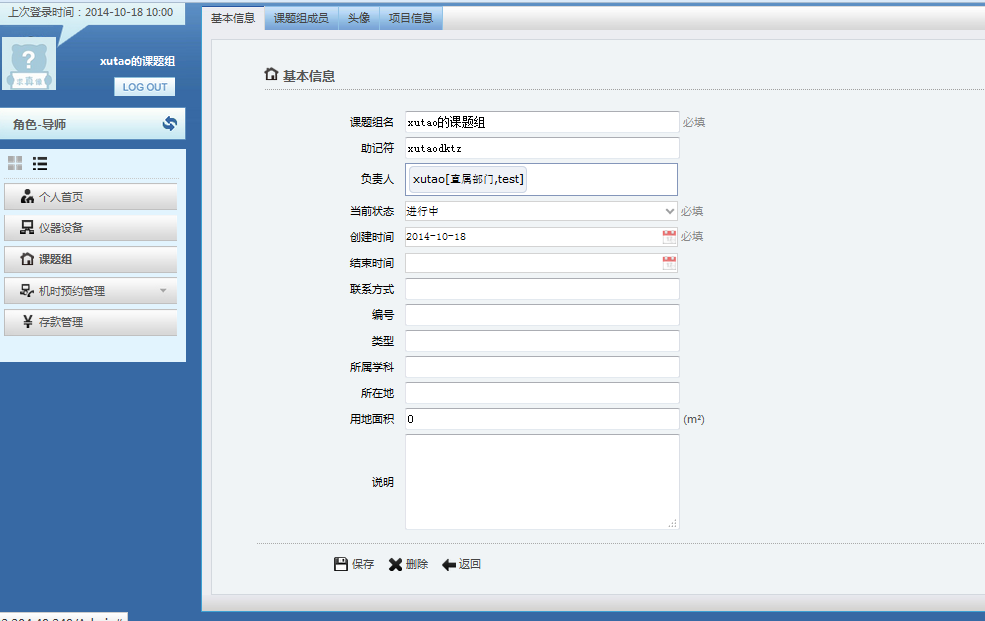The image size is (985, 621).
Task: Open calendar picker for 创建时间
Action: pyautogui.click(x=669, y=237)
